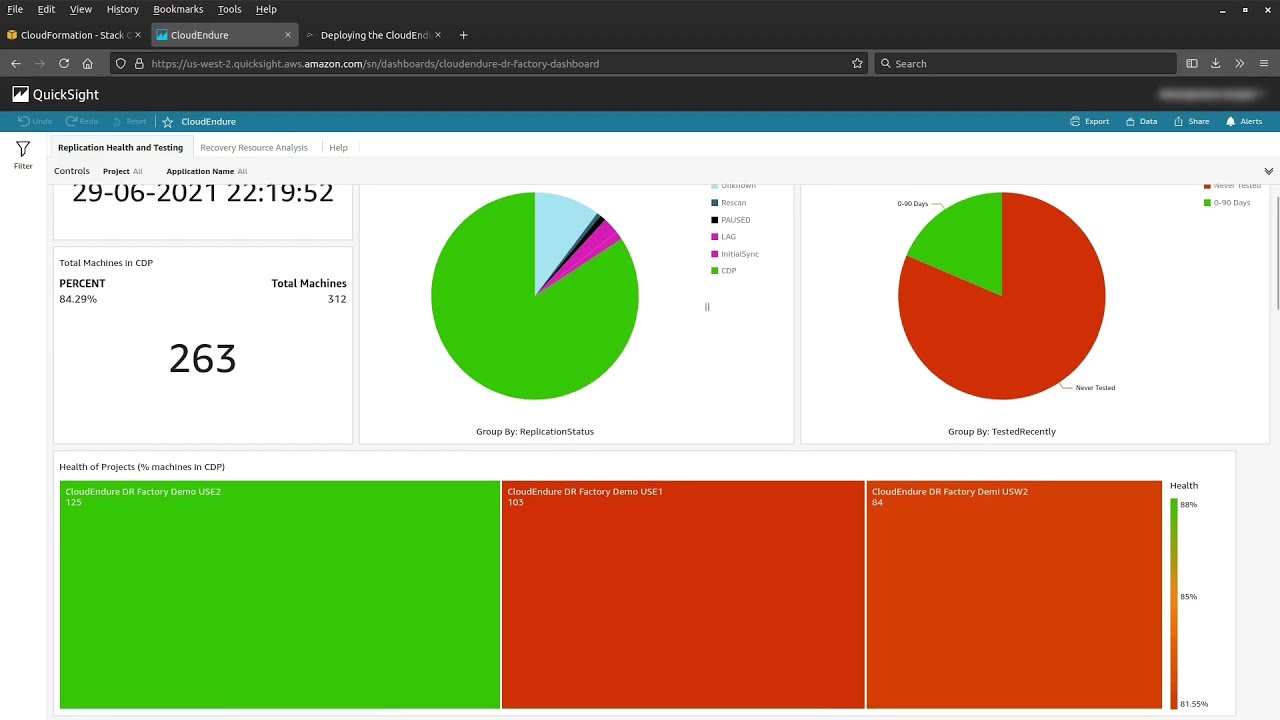1280x720 pixels.
Task: Bookmark dashboard with star icon
Action: click(168, 122)
